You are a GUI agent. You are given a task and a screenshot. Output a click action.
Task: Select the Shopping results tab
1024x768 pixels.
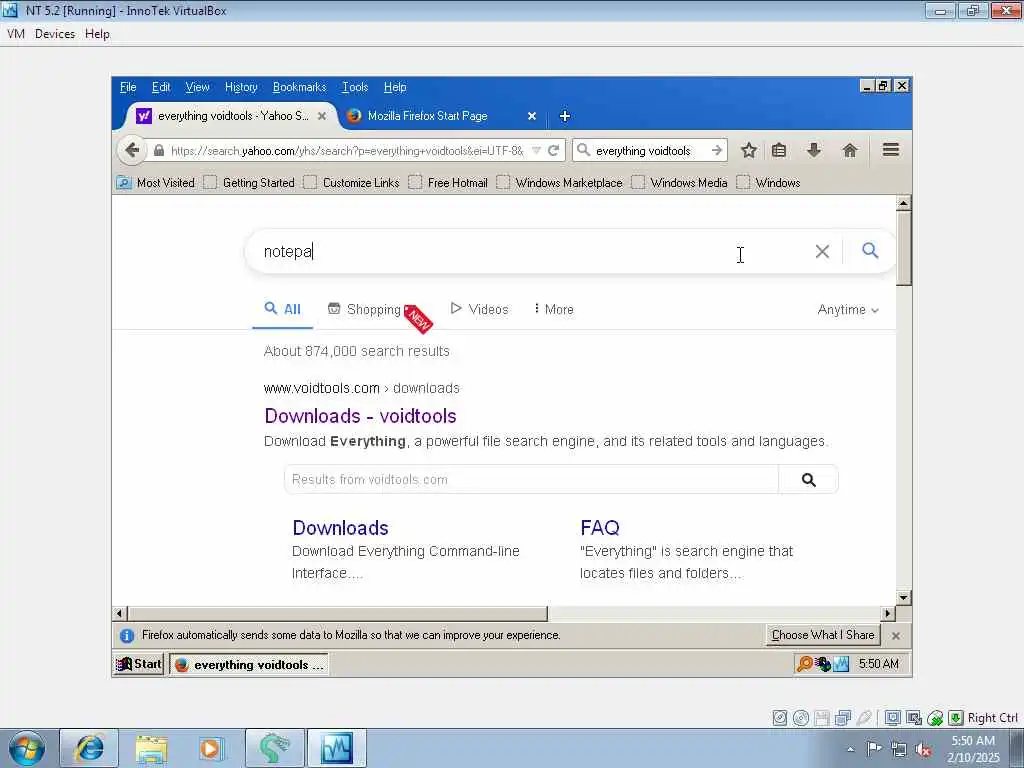pyautogui.click(x=364, y=310)
